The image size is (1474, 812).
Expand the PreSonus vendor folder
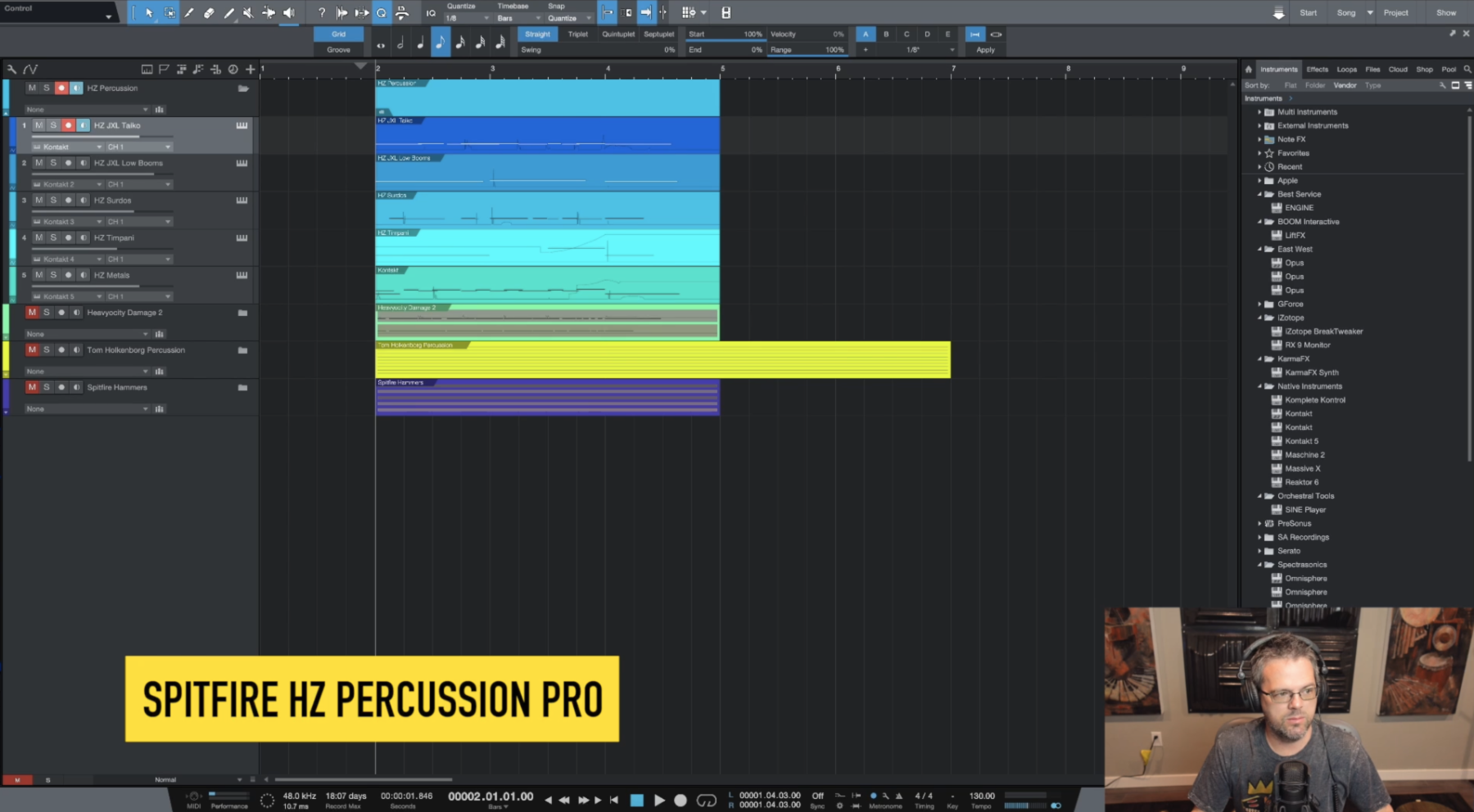(x=1259, y=524)
